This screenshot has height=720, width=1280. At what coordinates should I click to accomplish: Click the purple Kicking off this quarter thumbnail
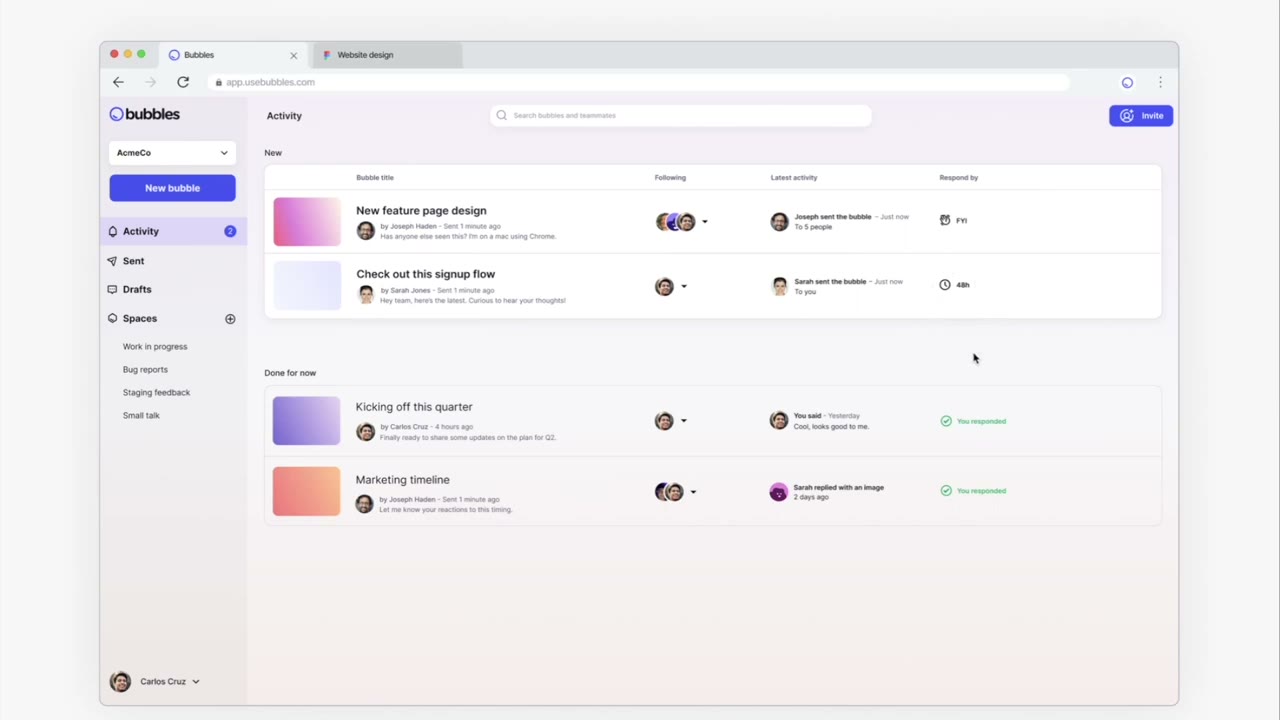pyautogui.click(x=307, y=421)
